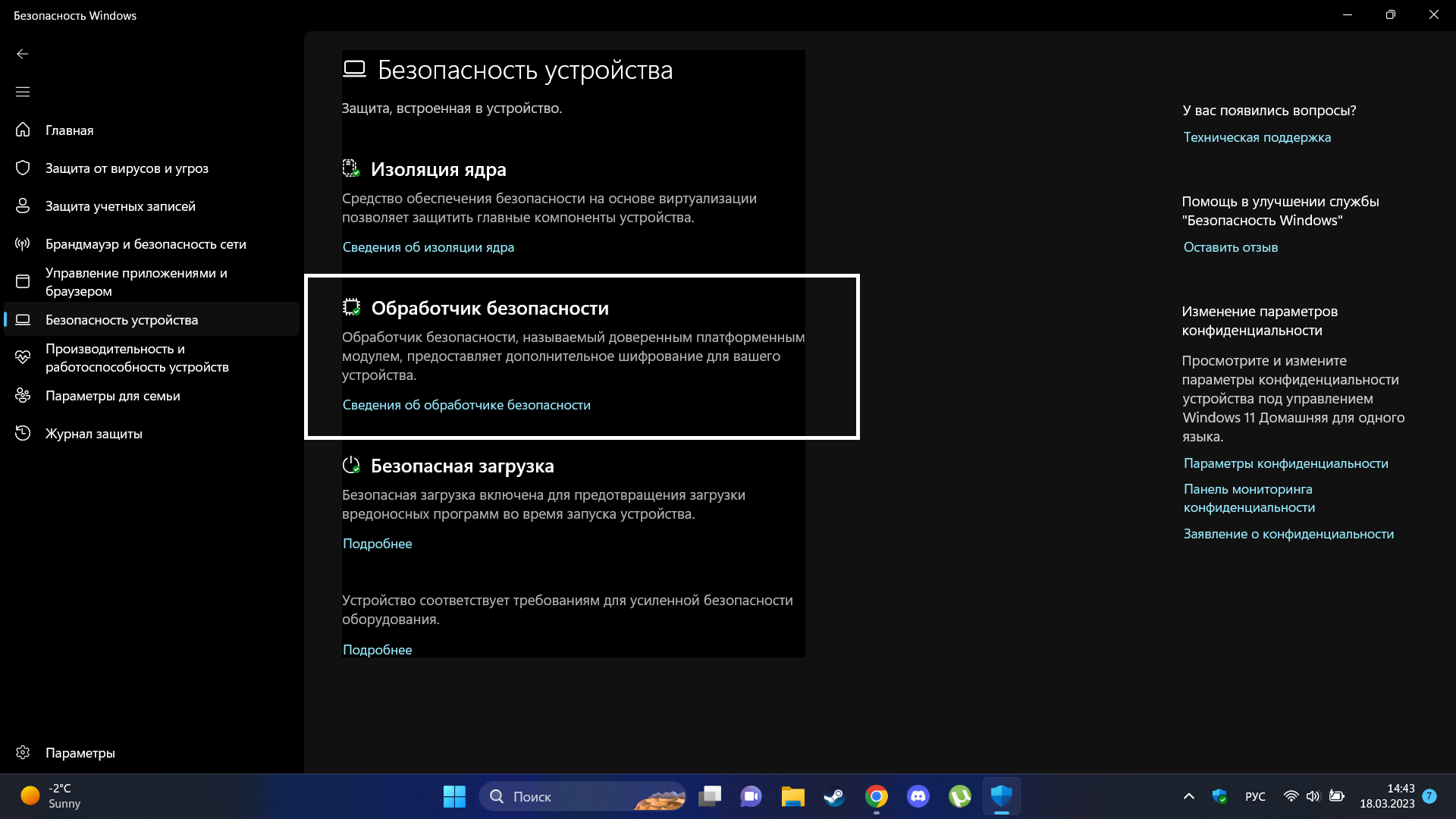Open Параметры at sidebar bottom
Image resolution: width=1456 pixels, height=819 pixels.
(152, 752)
